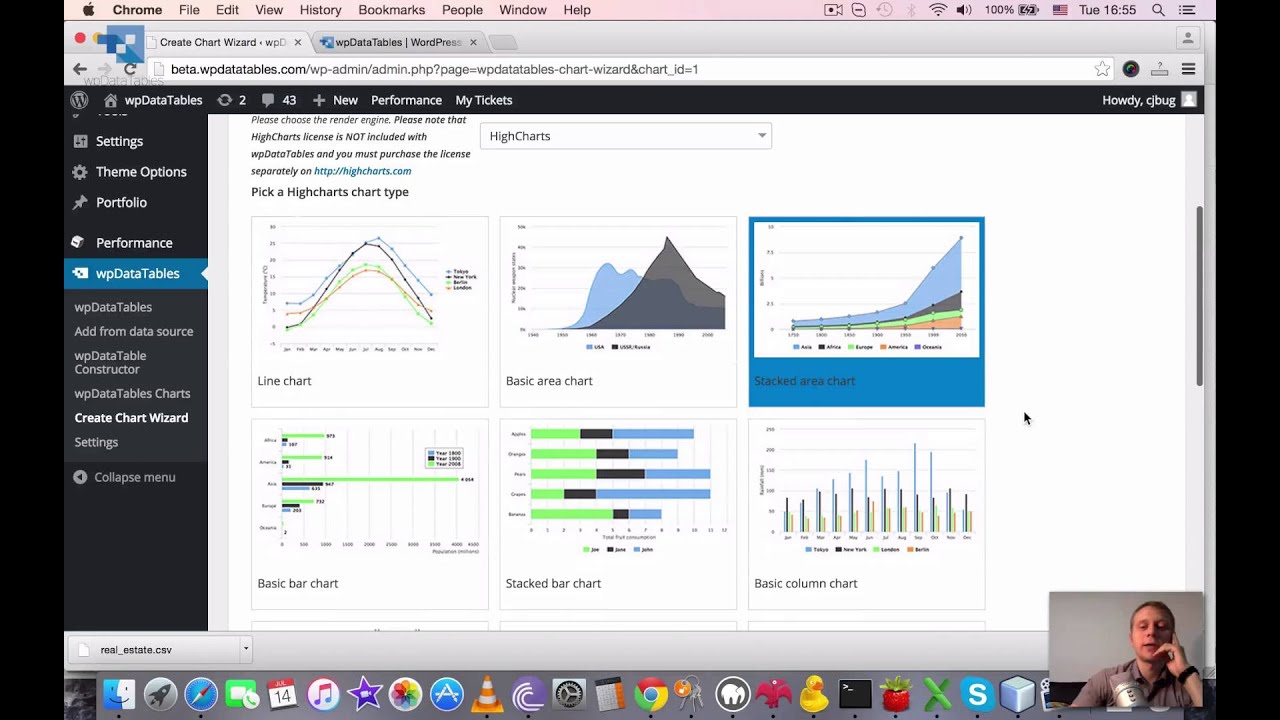Click the WordPress logo in admin bar
This screenshot has width=1280, height=720.
pos(79,100)
